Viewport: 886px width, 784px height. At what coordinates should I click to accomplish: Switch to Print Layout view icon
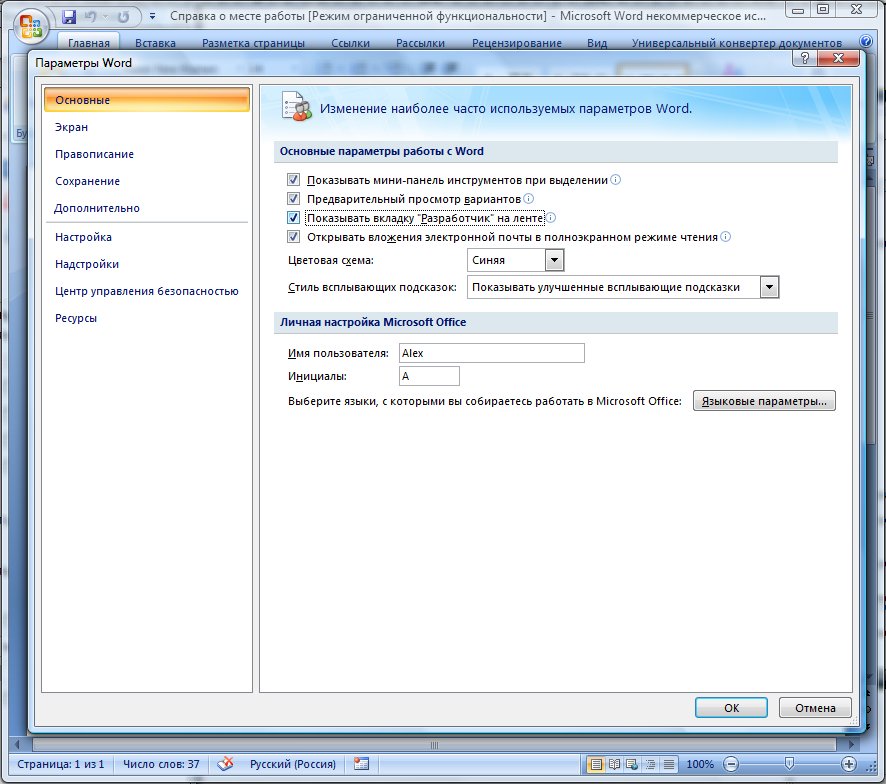[x=596, y=765]
